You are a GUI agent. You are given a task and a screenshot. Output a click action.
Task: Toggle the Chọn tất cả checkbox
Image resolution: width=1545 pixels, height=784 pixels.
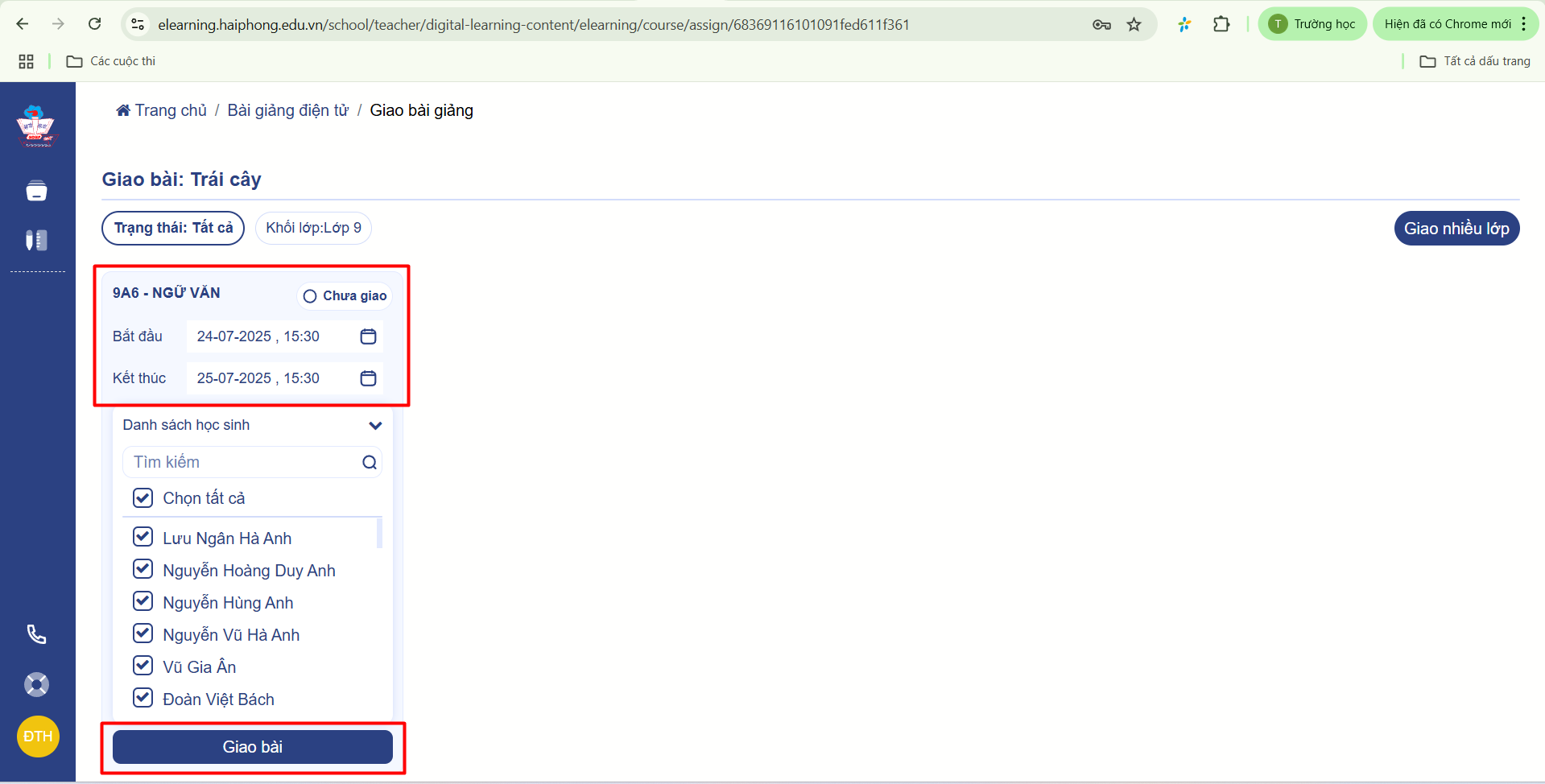coord(143,498)
